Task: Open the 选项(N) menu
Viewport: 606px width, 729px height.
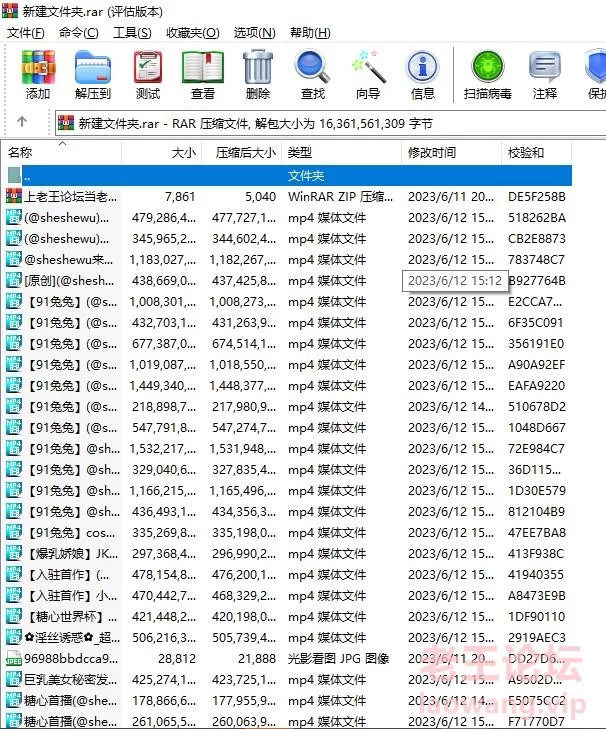Action: click(x=254, y=33)
